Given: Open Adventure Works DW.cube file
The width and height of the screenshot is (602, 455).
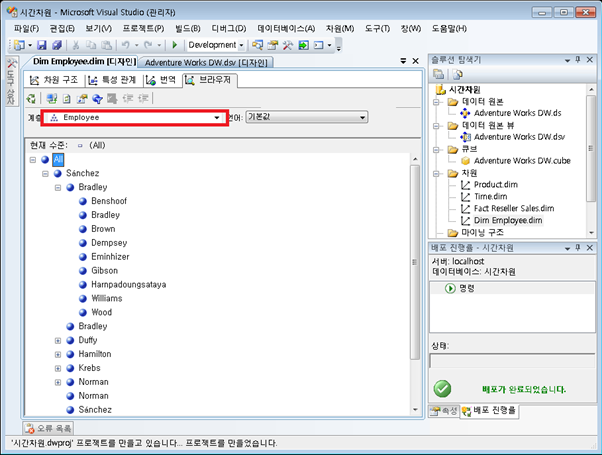Looking at the screenshot, I should pyautogui.click(x=522, y=161).
